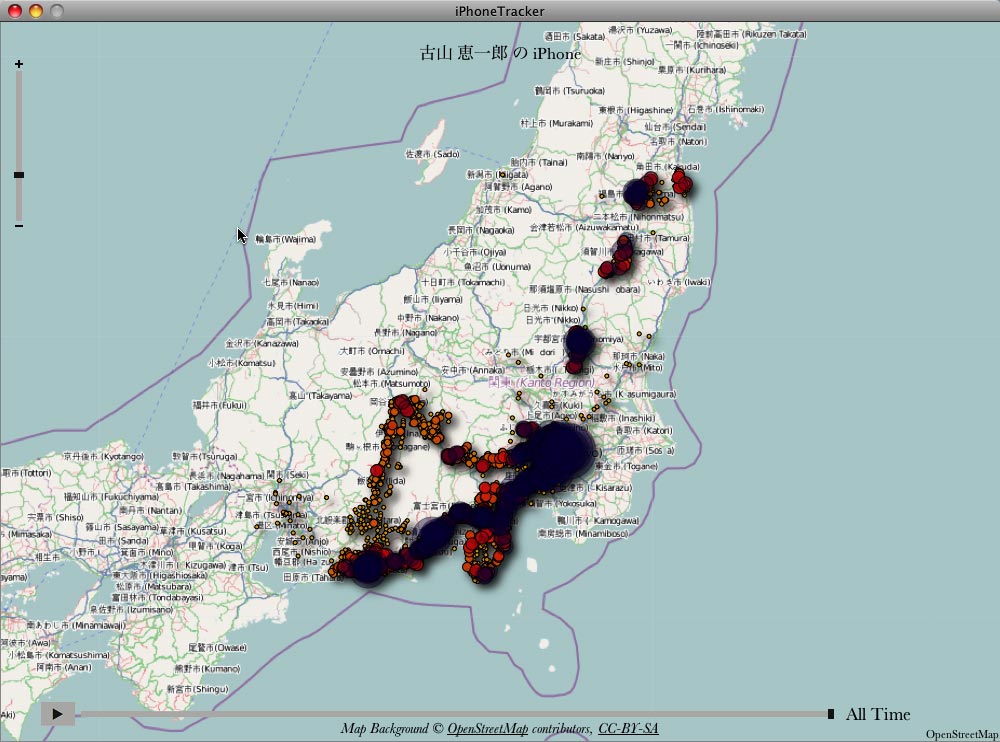This screenshot has height=742, width=1000.
Task: Click the "(Sado)" island label
Action: point(448,154)
